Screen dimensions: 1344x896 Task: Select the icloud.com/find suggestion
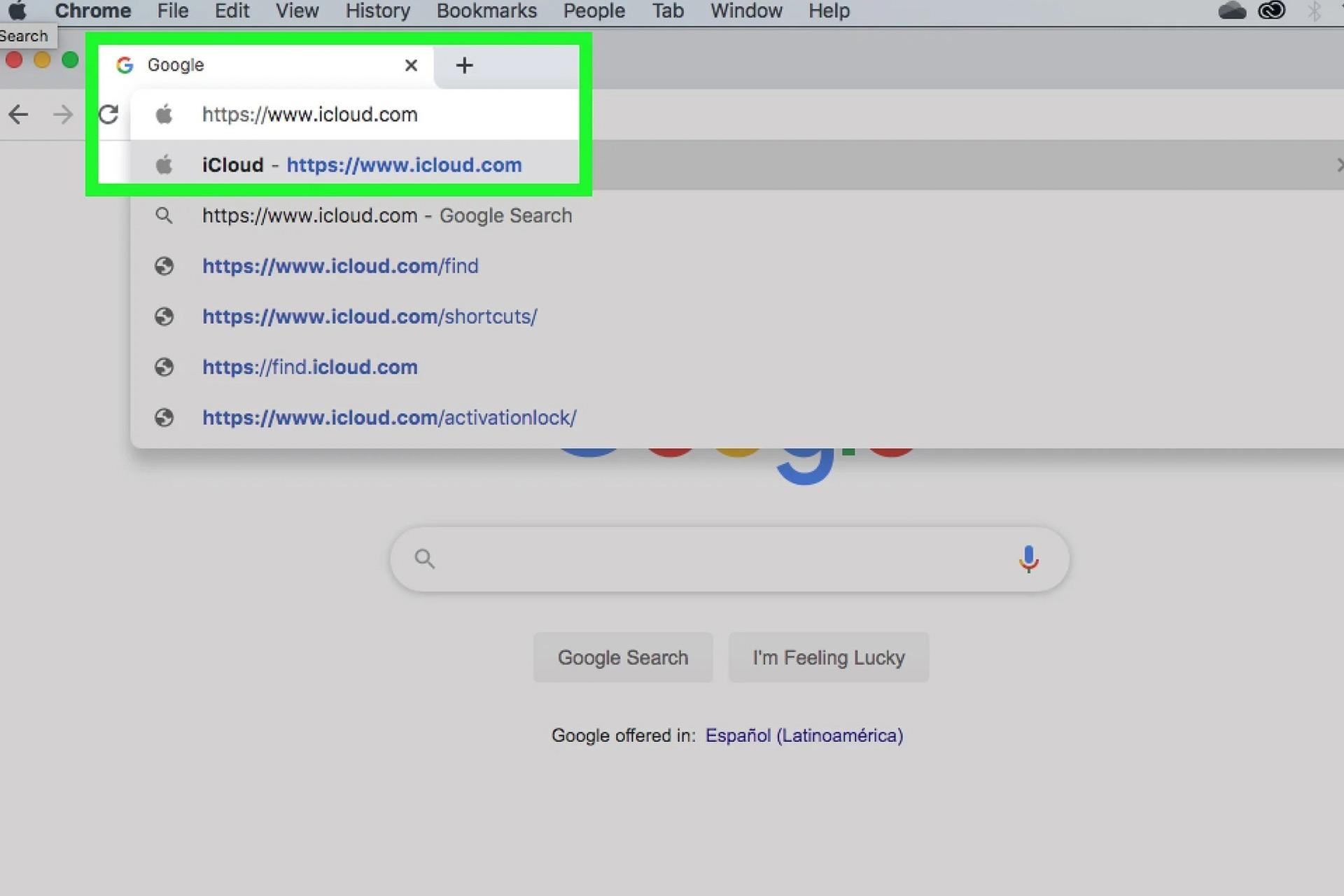(736, 266)
